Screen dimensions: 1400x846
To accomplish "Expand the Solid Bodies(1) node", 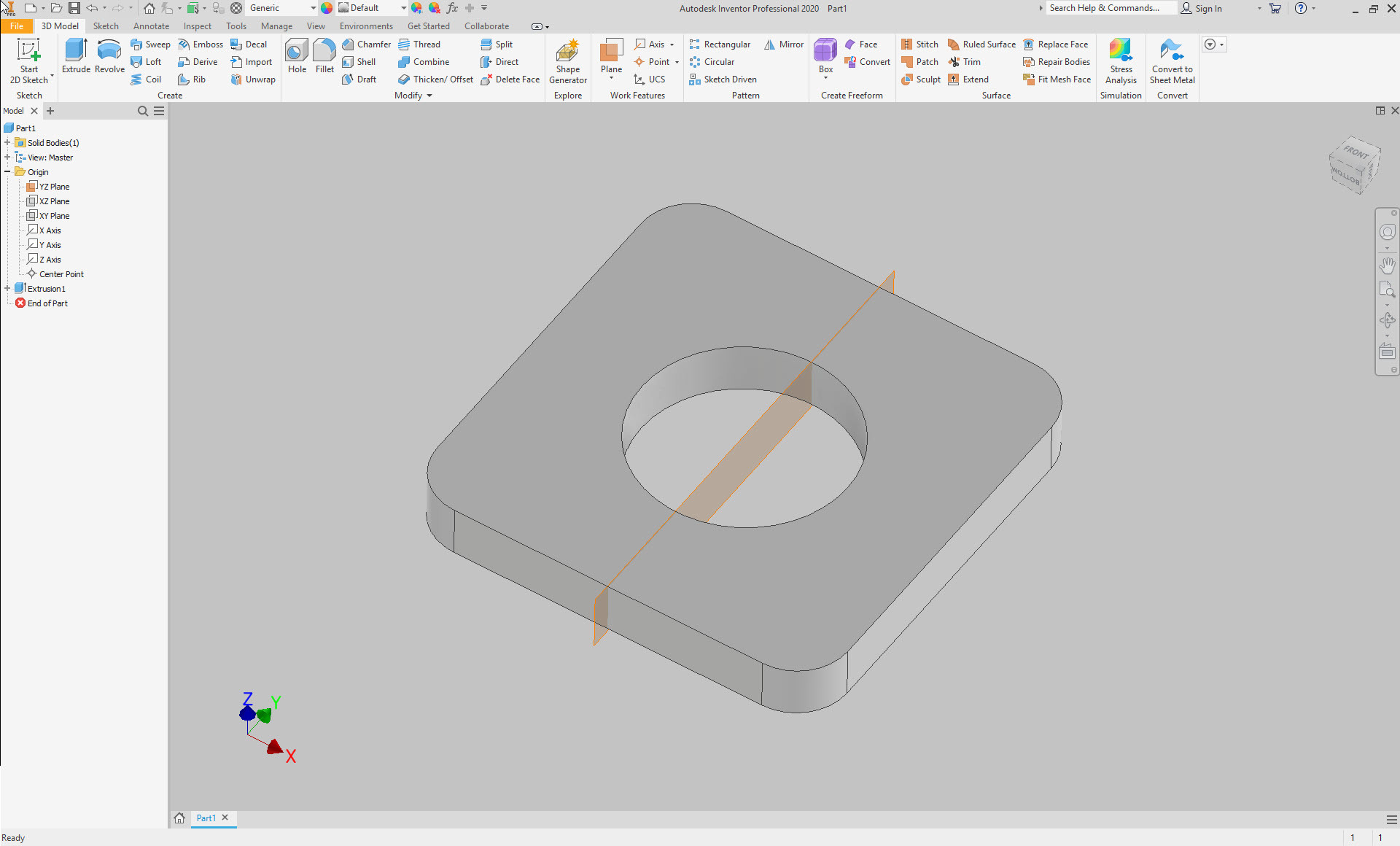I will [8, 142].
